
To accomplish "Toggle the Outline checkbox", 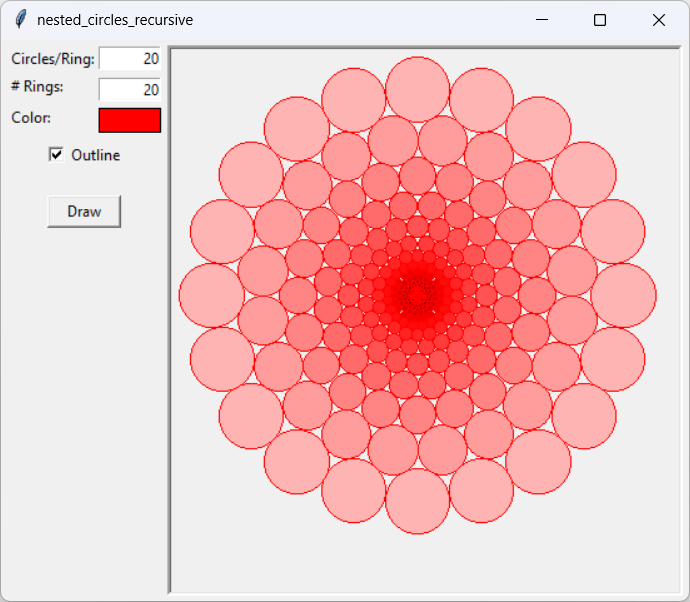I will coord(56,155).
